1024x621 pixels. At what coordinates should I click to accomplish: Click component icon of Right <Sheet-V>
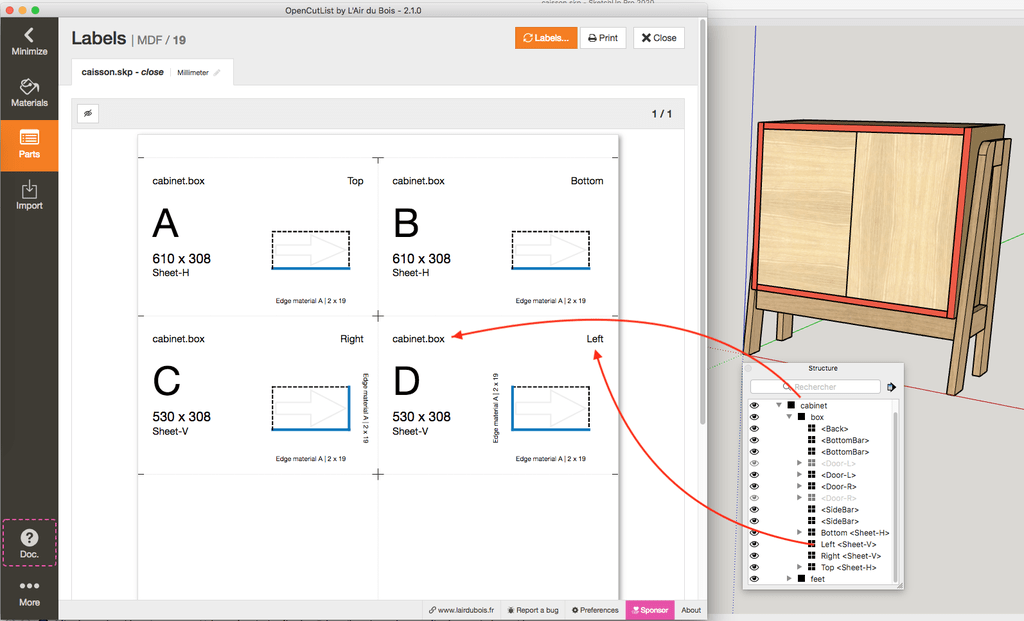(x=812, y=556)
